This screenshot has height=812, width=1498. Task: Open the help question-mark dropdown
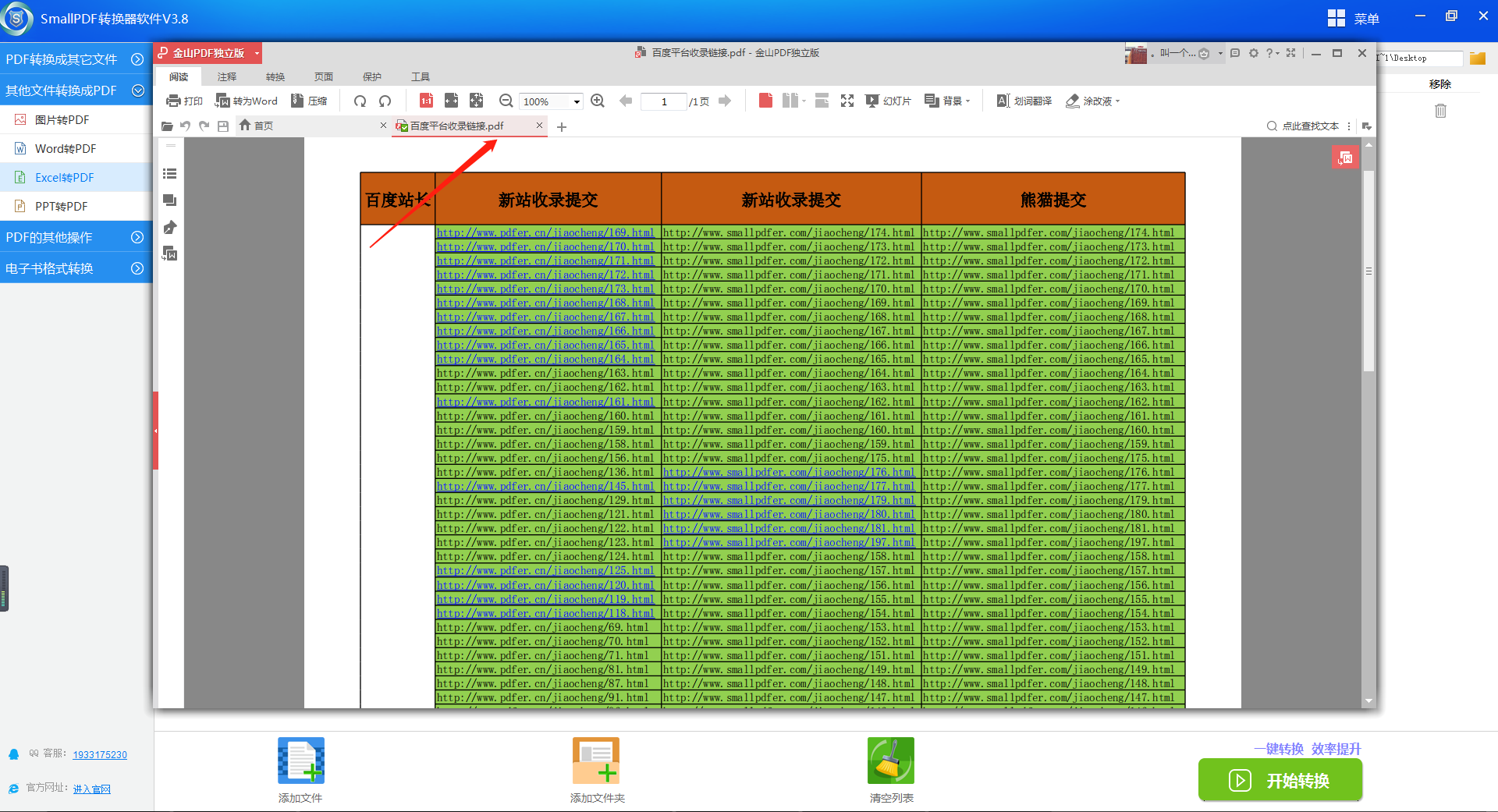pyautogui.click(x=1273, y=53)
